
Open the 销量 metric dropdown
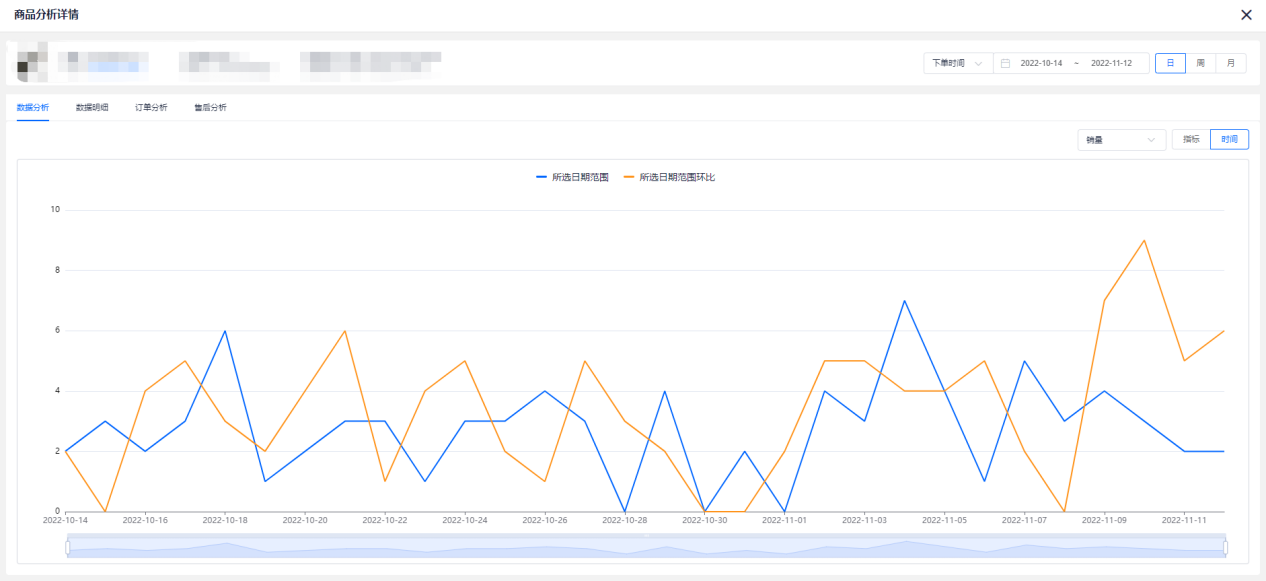point(1122,140)
